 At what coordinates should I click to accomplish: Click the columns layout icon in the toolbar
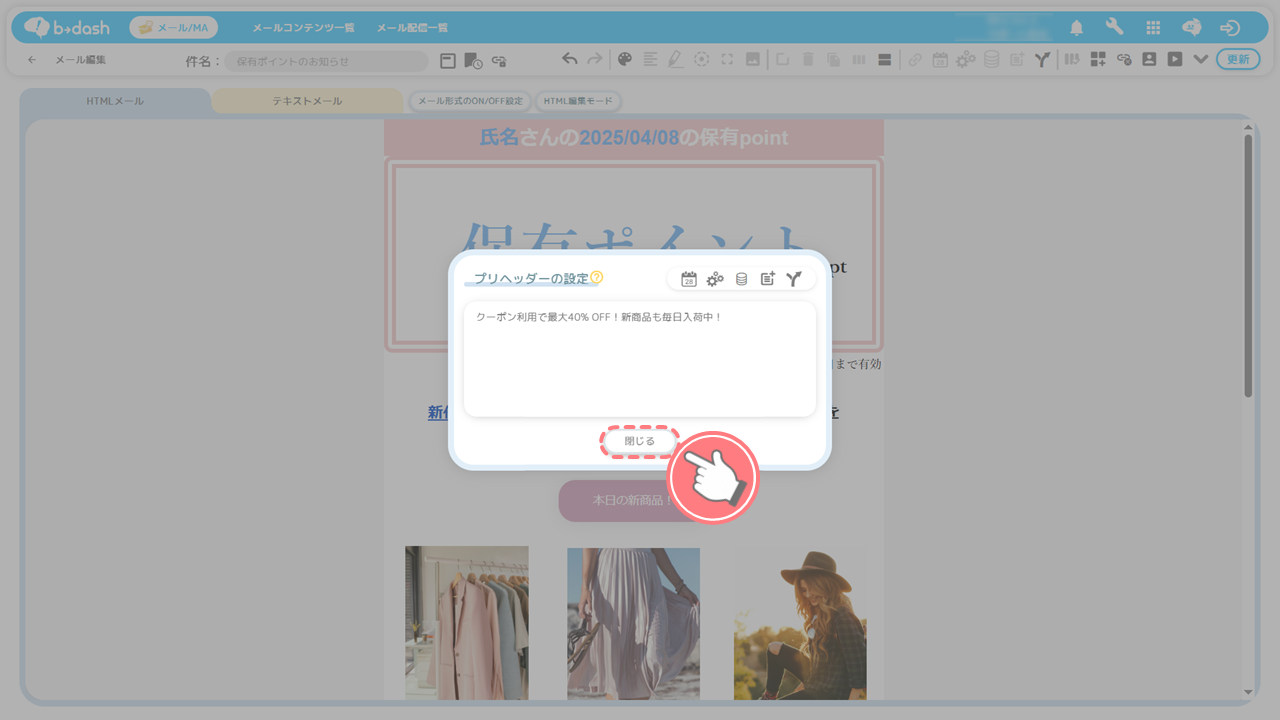pyautogui.click(x=859, y=60)
